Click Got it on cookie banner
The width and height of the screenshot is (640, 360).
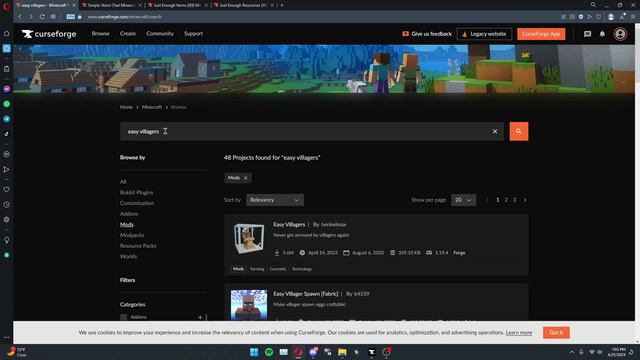coord(556,333)
